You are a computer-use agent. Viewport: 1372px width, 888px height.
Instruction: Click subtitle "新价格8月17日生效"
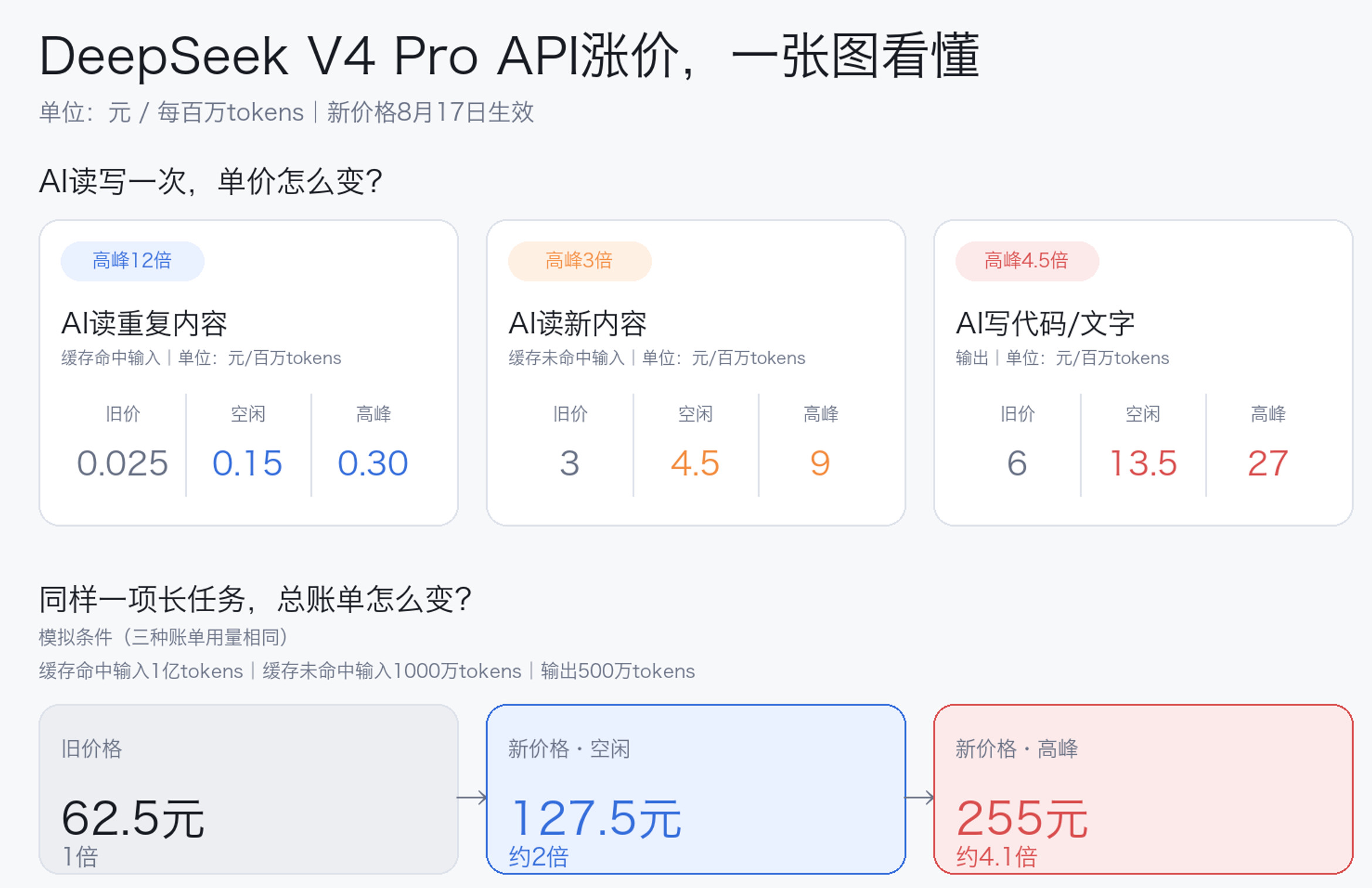pos(430,112)
